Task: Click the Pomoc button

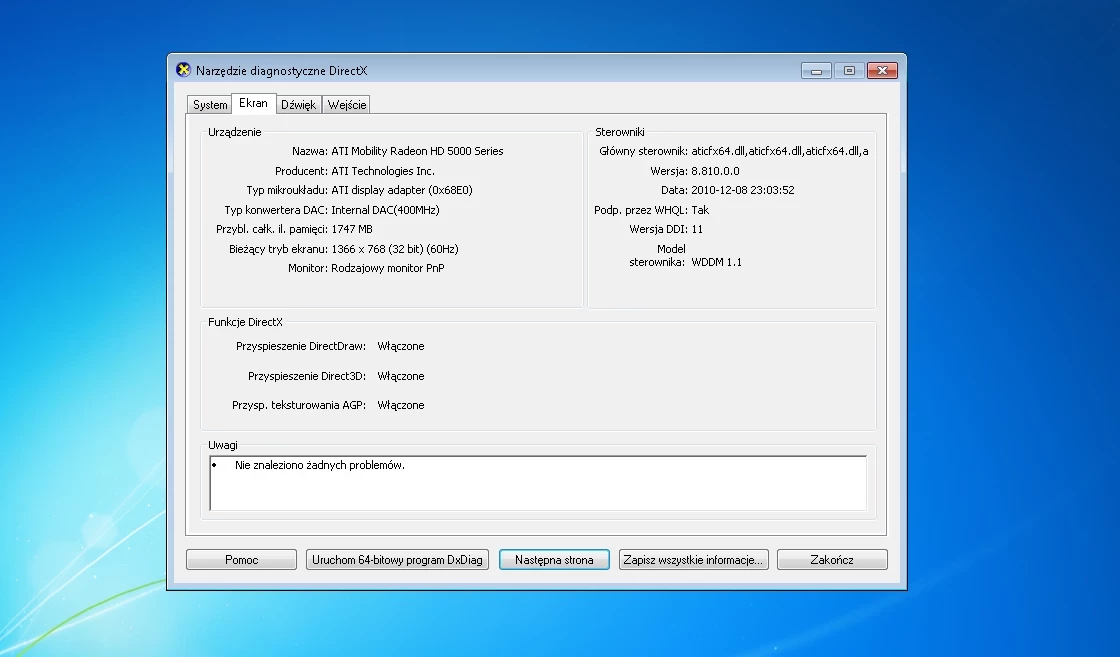Action: pos(241,559)
